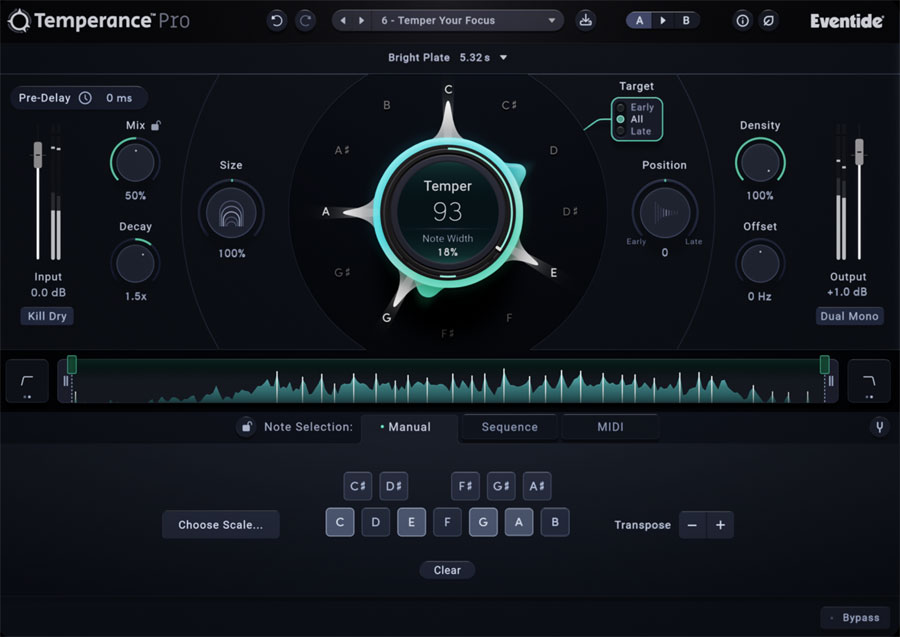Click the lock icon beside Note Selection
Screen dimensions: 900x637
(248, 427)
